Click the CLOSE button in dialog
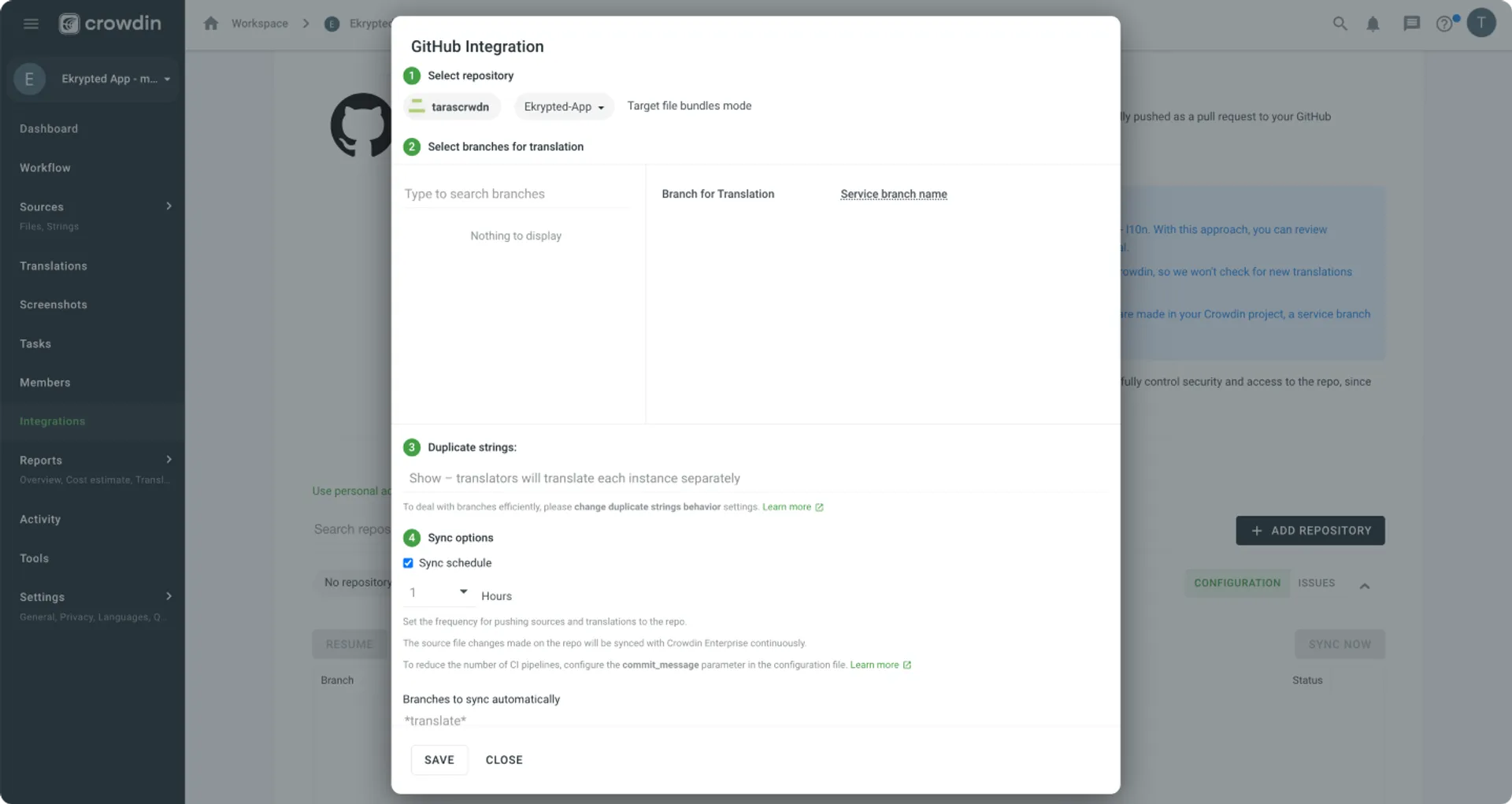The image size is (1512, 804). pos(504,760)
